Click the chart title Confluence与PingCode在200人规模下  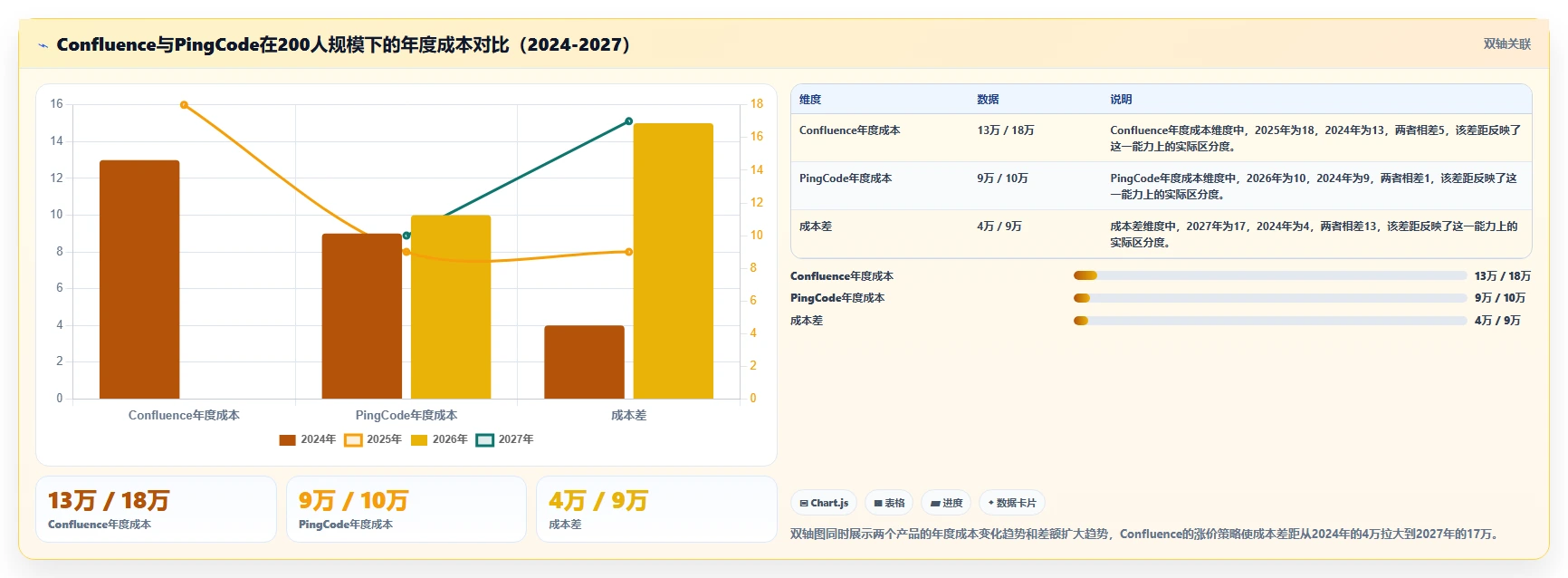tap(343, 44)
